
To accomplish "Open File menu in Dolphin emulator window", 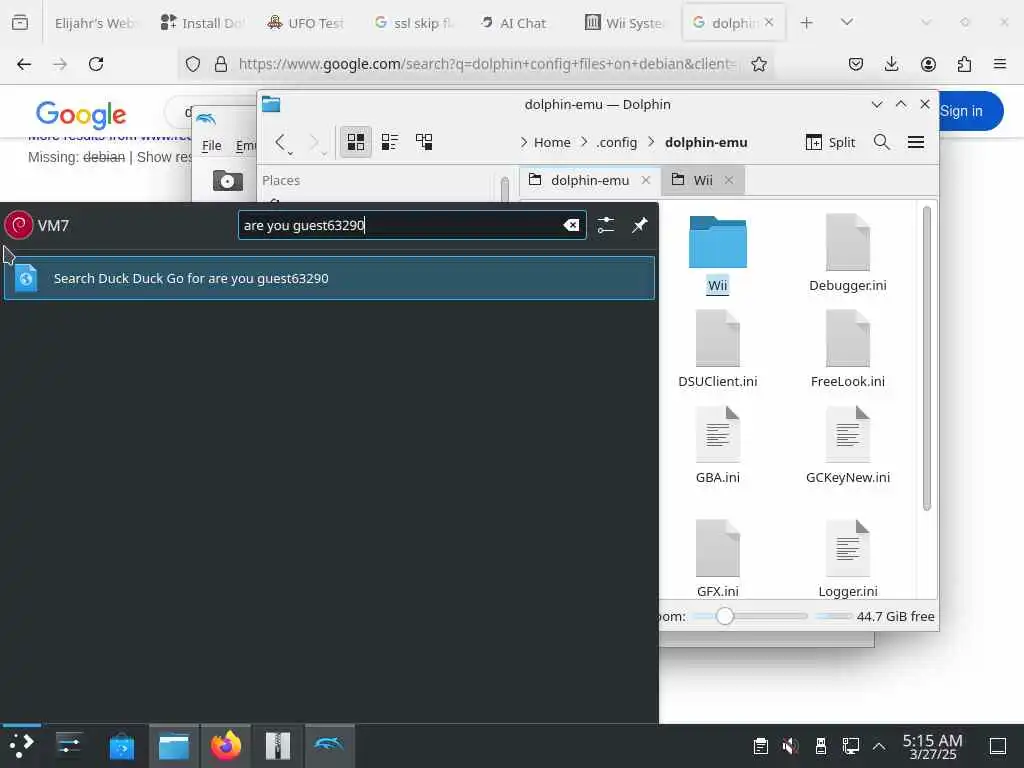I will pos(212,145).
